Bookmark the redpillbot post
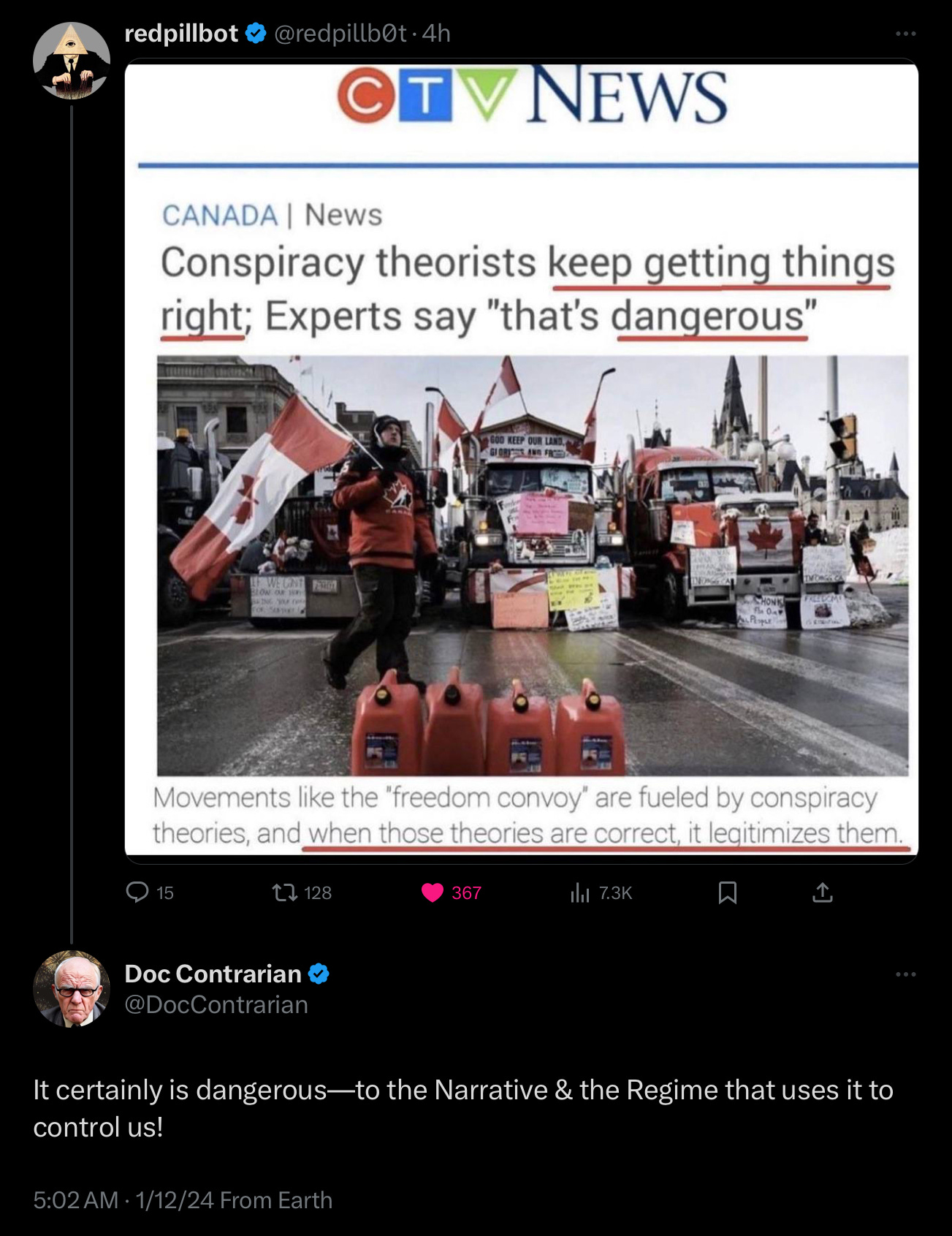The height and width of the screenshot is (1236, 952). 728,892
